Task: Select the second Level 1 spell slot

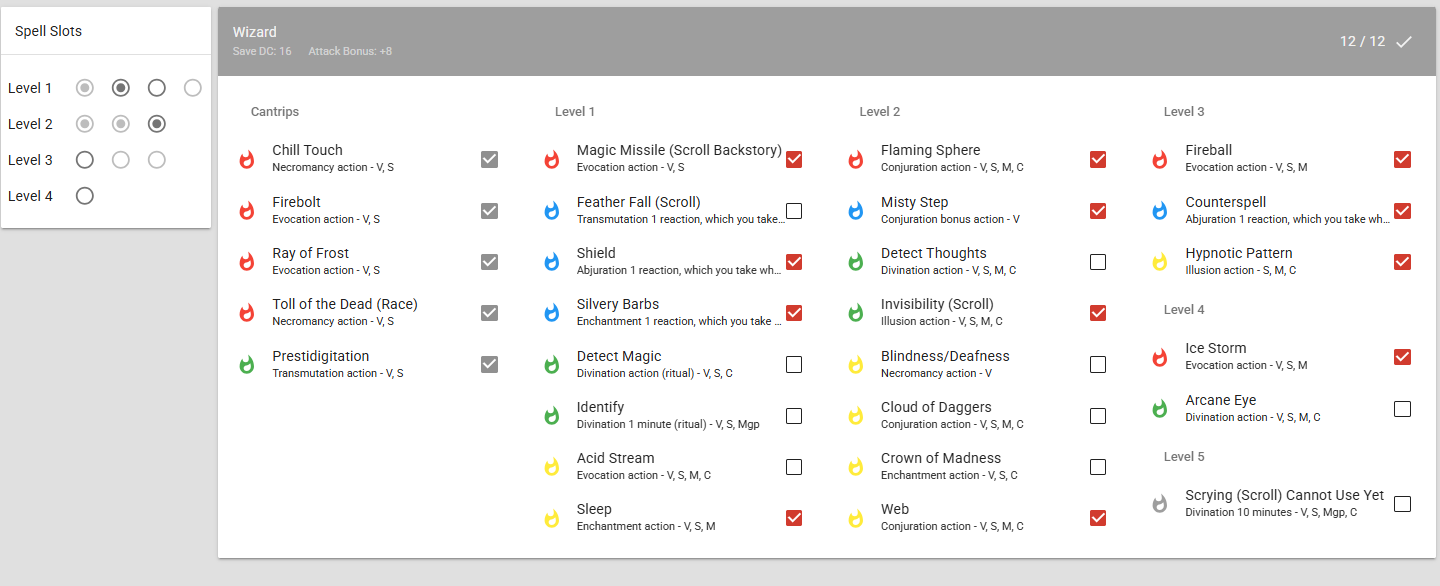Action: (121, 88)
